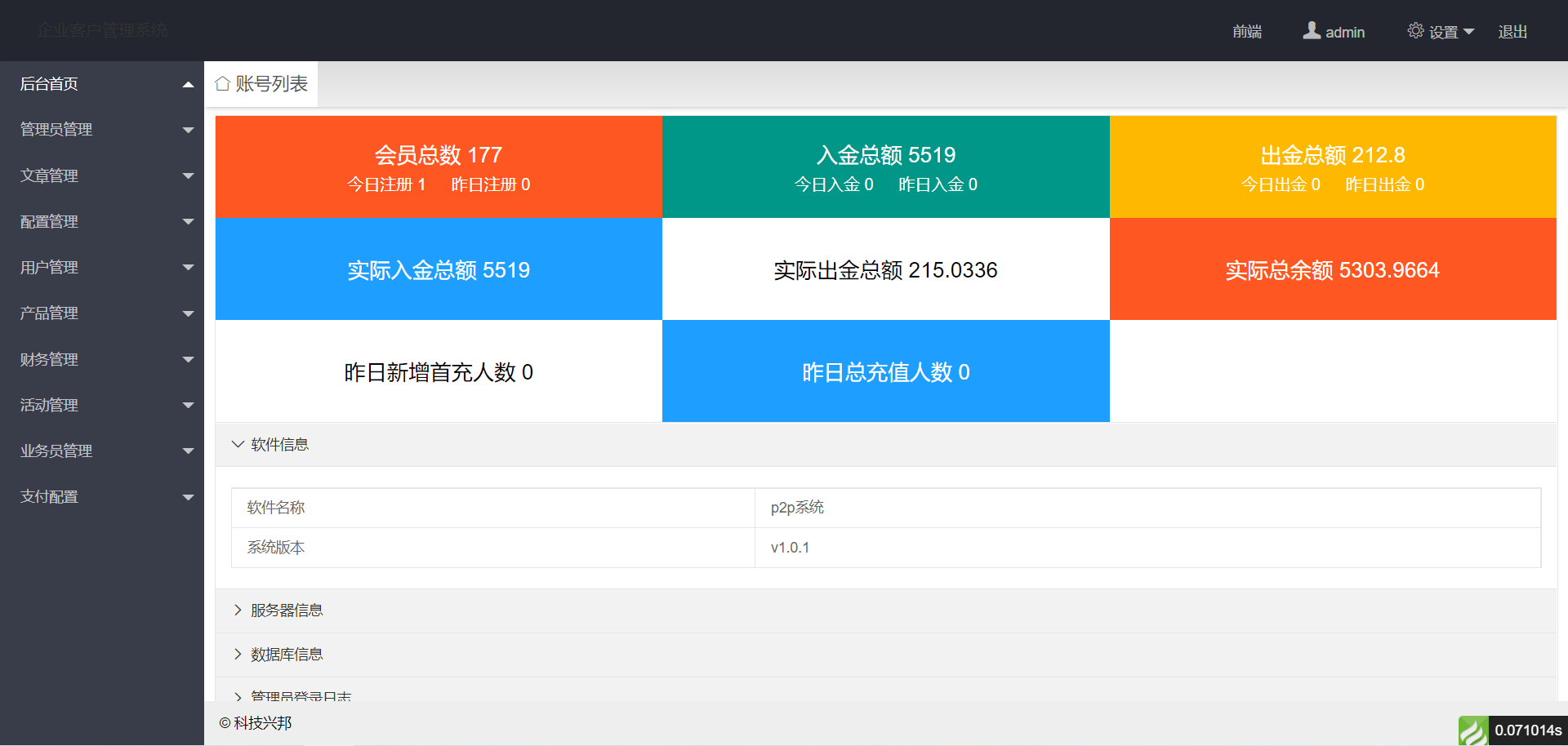The height and width of the screenshot is (746, 1568).
Task: Click the yellow 出金总额 212.8 card
Action: 1333,167
